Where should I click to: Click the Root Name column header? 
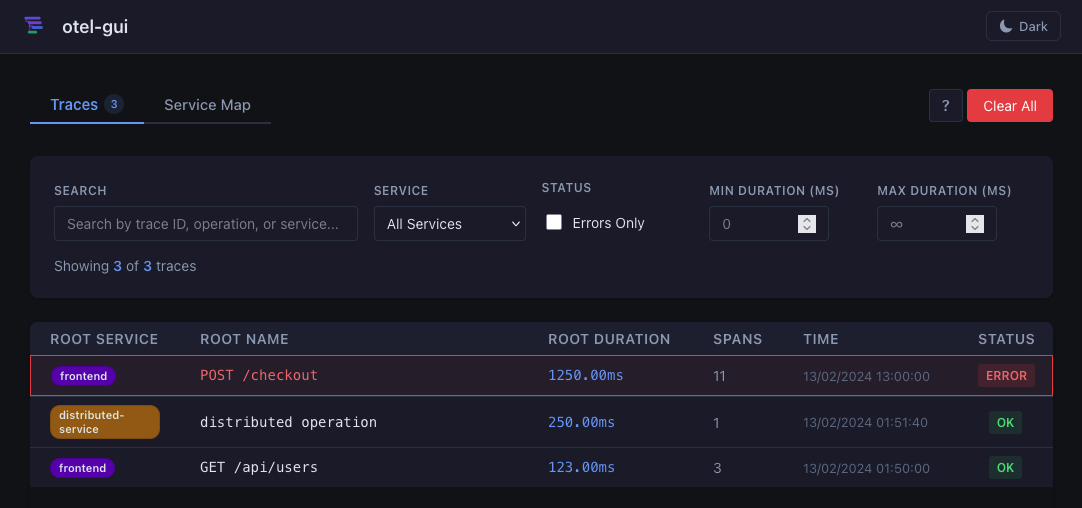(x=244, y=339)
